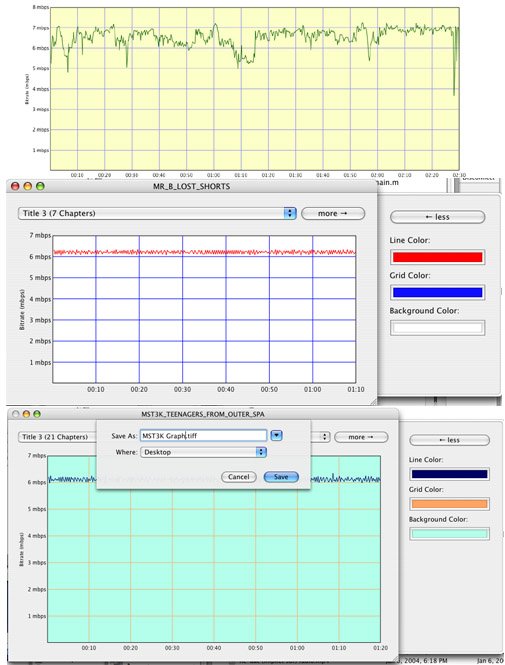Screen dimensions: 505x665
Task: Open the white Background Color swatch
Action: click(437, 327)
